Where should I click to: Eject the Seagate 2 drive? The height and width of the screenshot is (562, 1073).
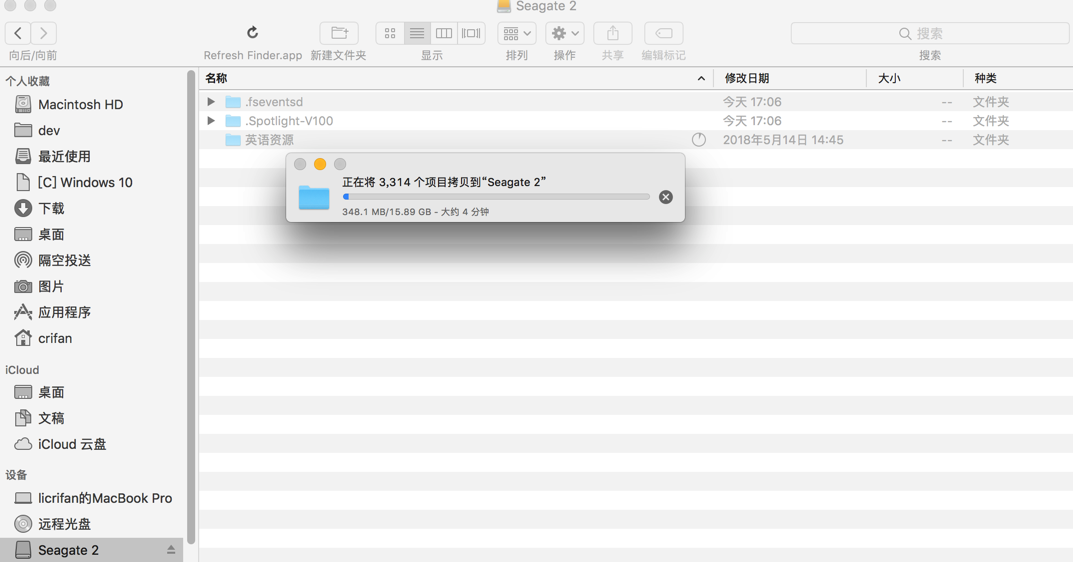[x=170, y=550]
